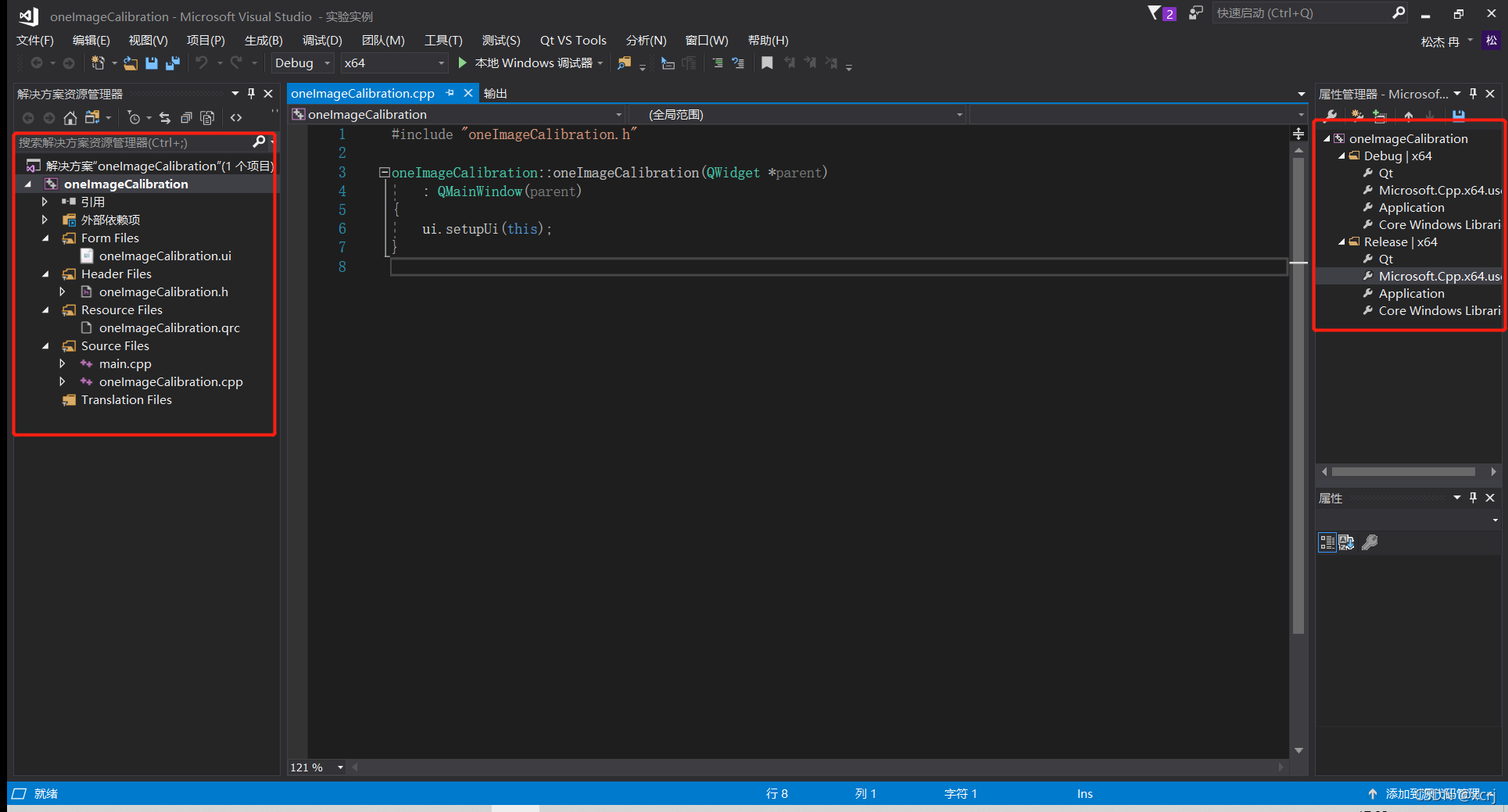Viewport: 1508px width, 812px height.
Task: Click the Show All Files icon
Action: pyautogui.click(x=207, y=118)
